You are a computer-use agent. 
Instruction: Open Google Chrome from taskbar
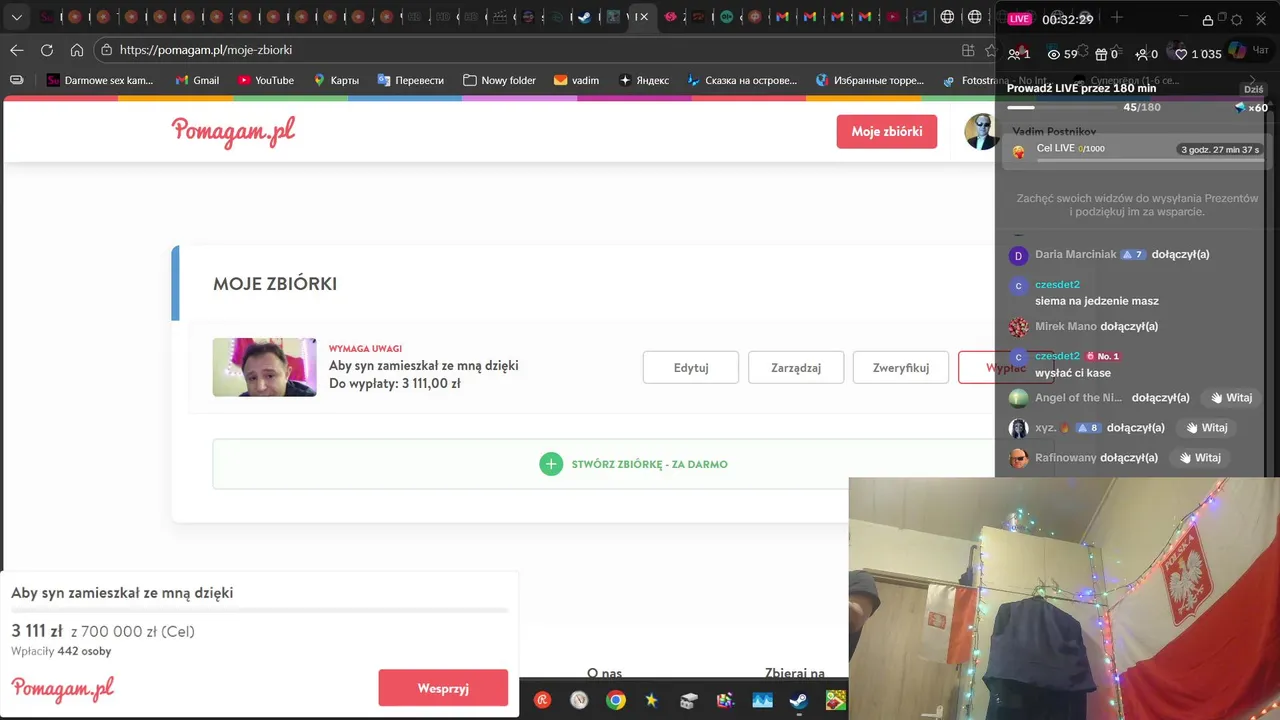tap(616, 700)
